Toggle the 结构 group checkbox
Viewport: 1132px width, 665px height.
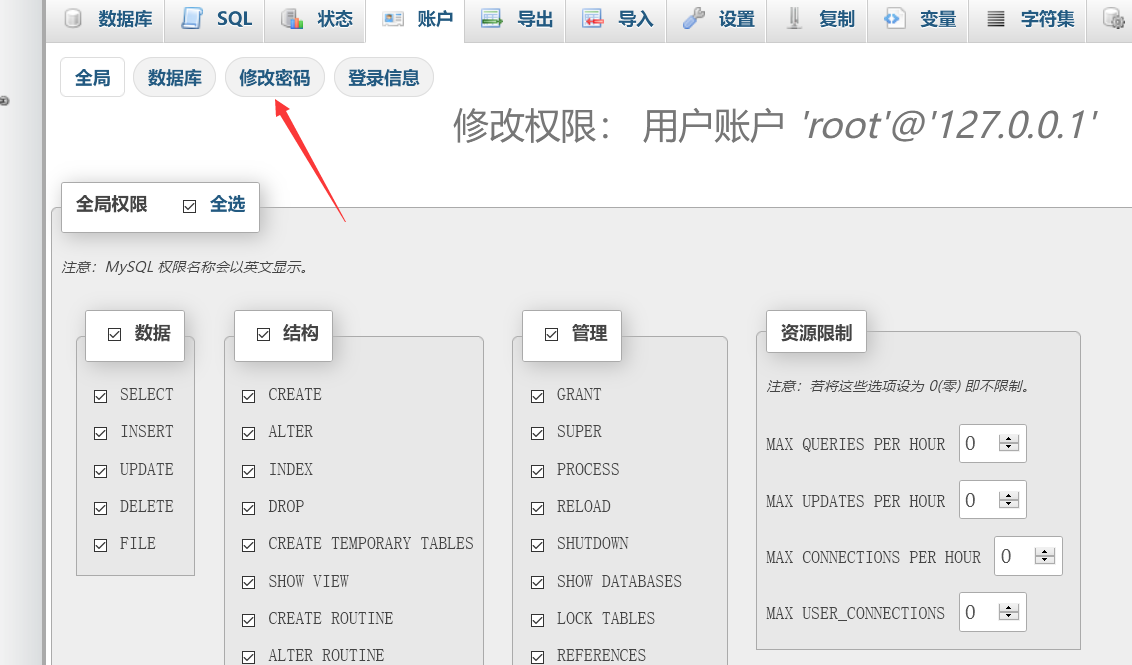(264, 334)
